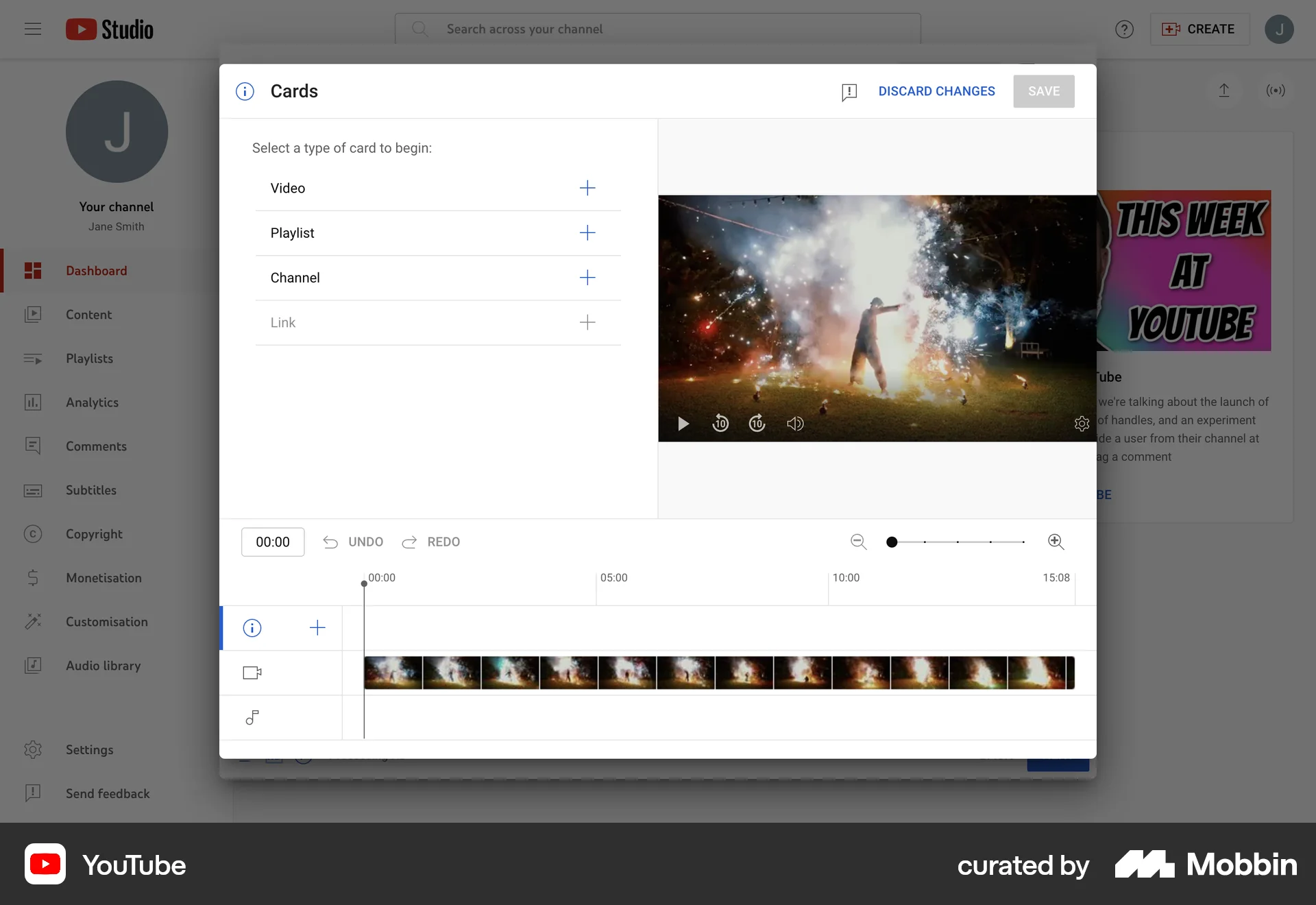
Task: Zoom in on the timeline with magnifier icon
Action: (x=1056, y=542)
